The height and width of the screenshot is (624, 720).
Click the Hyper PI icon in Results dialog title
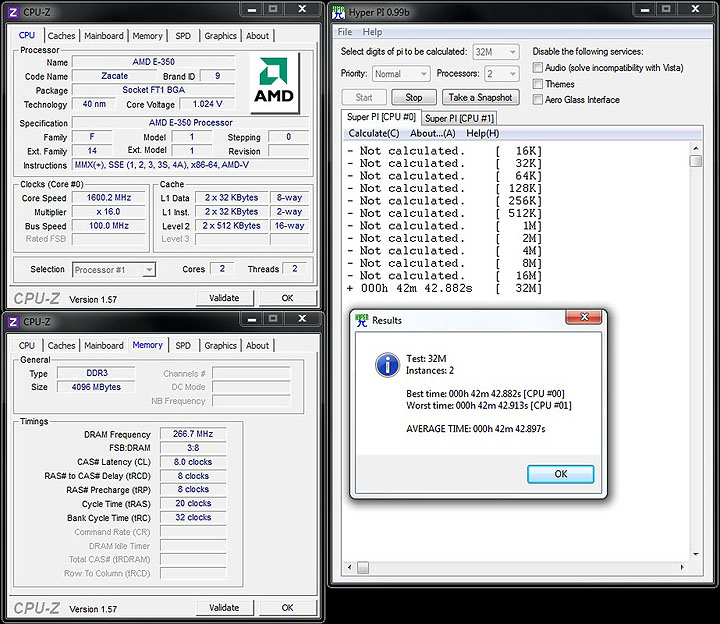361,320
